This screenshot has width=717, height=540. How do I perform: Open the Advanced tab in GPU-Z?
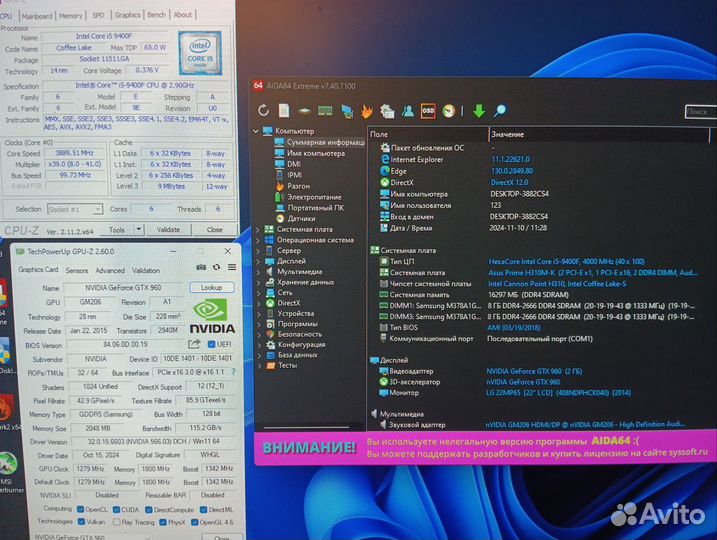click(110, 271)
